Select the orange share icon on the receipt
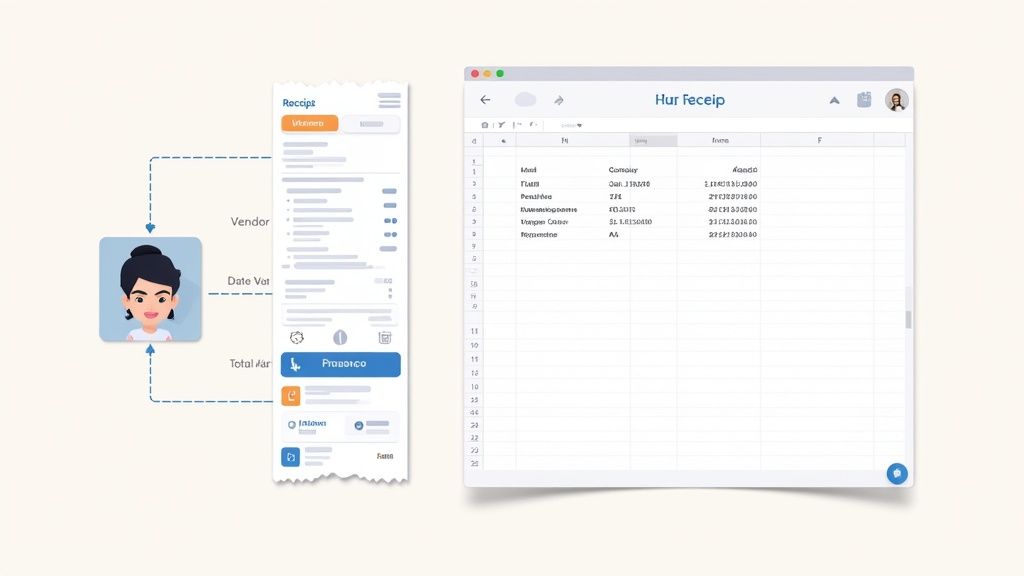This screenshot has height=576, width=1024. [x=292, y=396]
